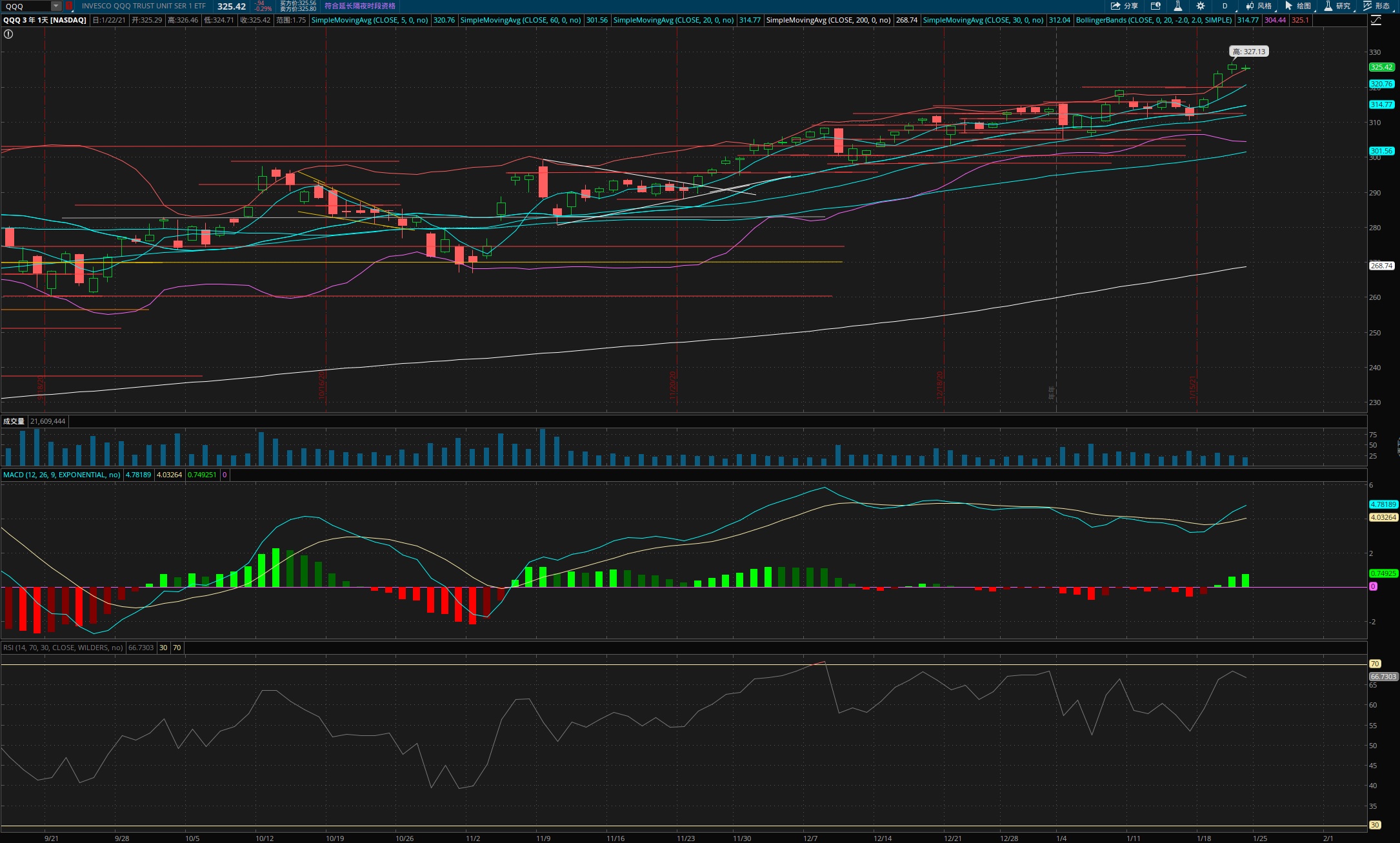Screen dimensions: 1400x843
Task: Click the chart info tooltip icon
Action: tap(1155, 6)
